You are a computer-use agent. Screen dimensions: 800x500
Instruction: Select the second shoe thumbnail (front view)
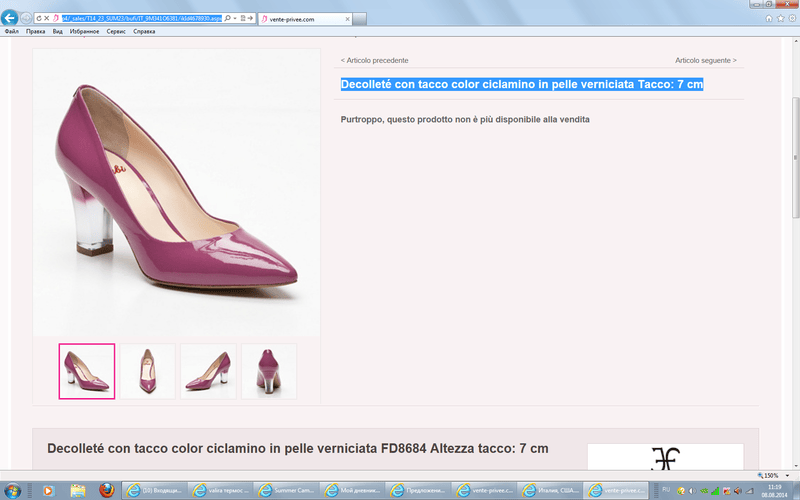[x=147, y=371]
